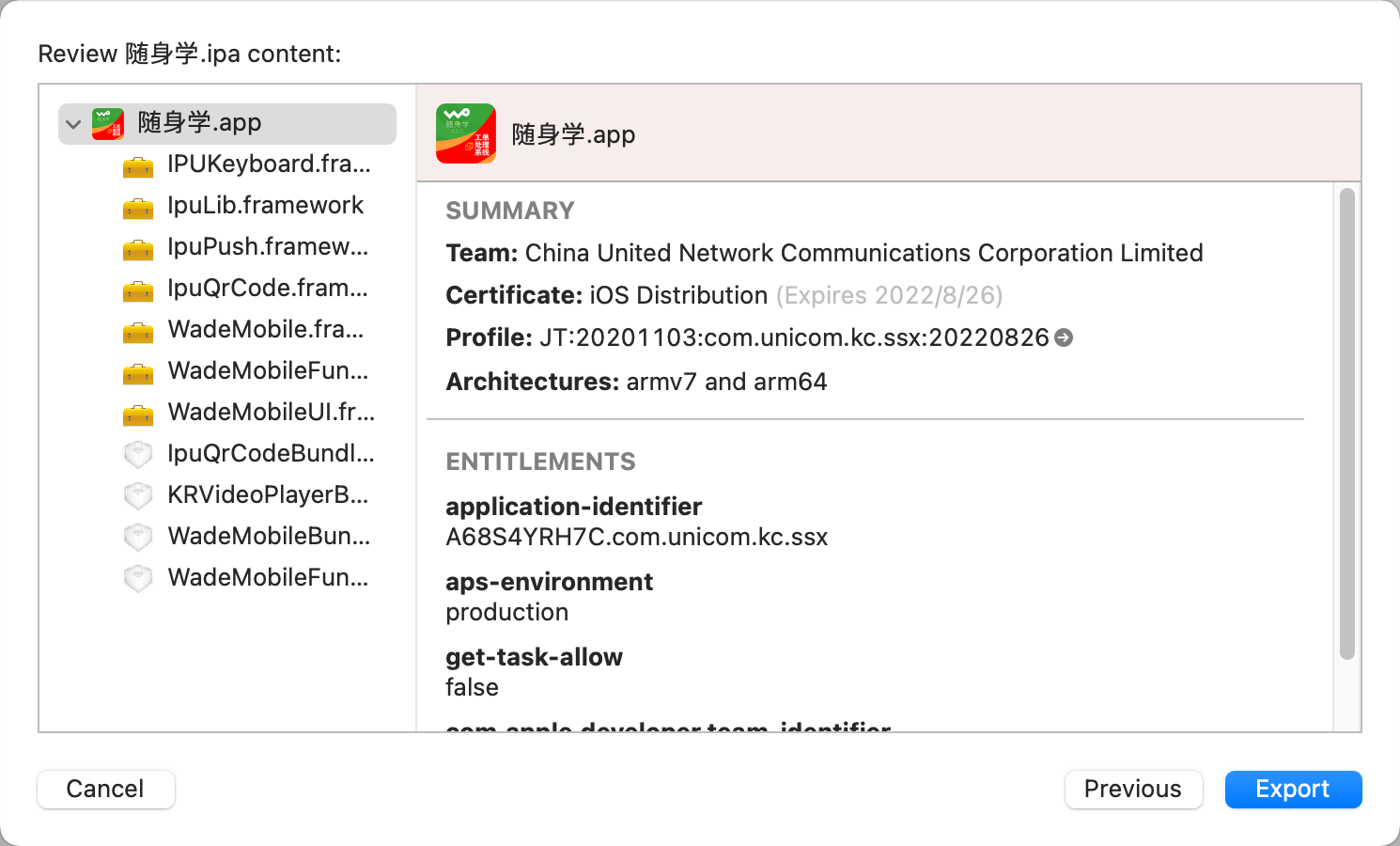Click the SUMMARY section heading
The width and height of the screenshot is (1400, 846).
coord(510,211)
